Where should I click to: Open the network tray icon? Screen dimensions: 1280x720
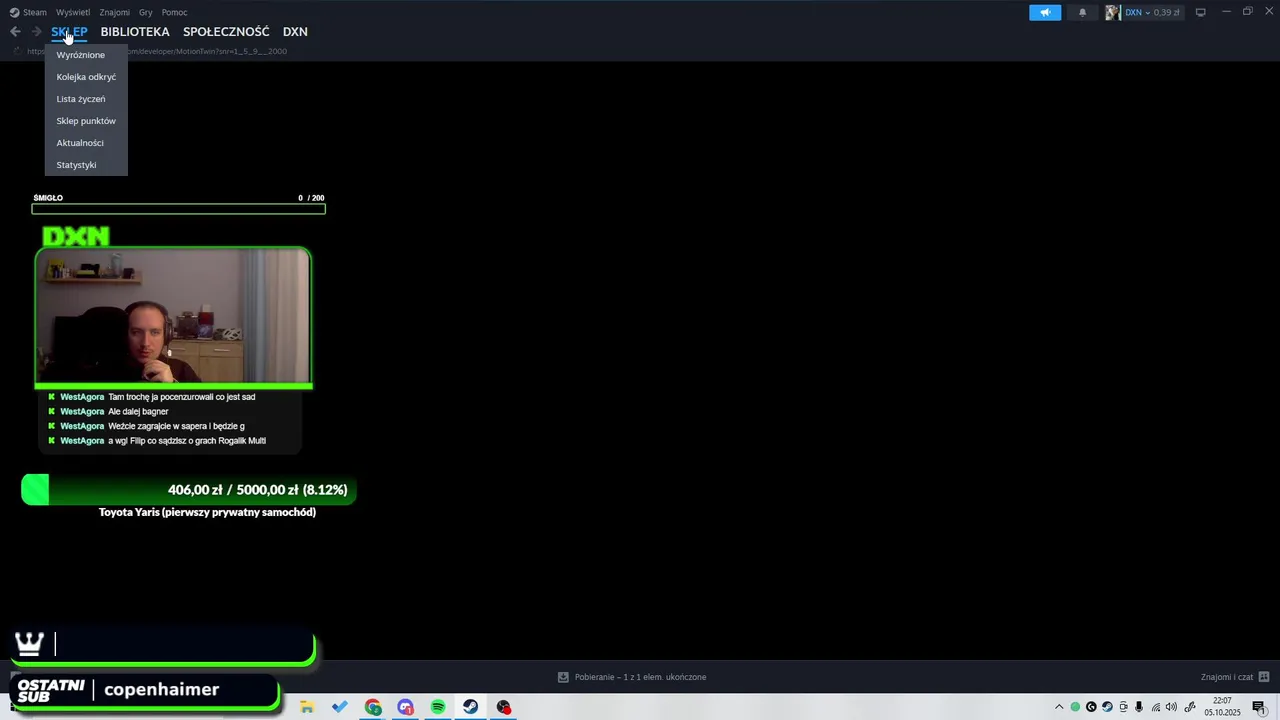(1156, 707)
